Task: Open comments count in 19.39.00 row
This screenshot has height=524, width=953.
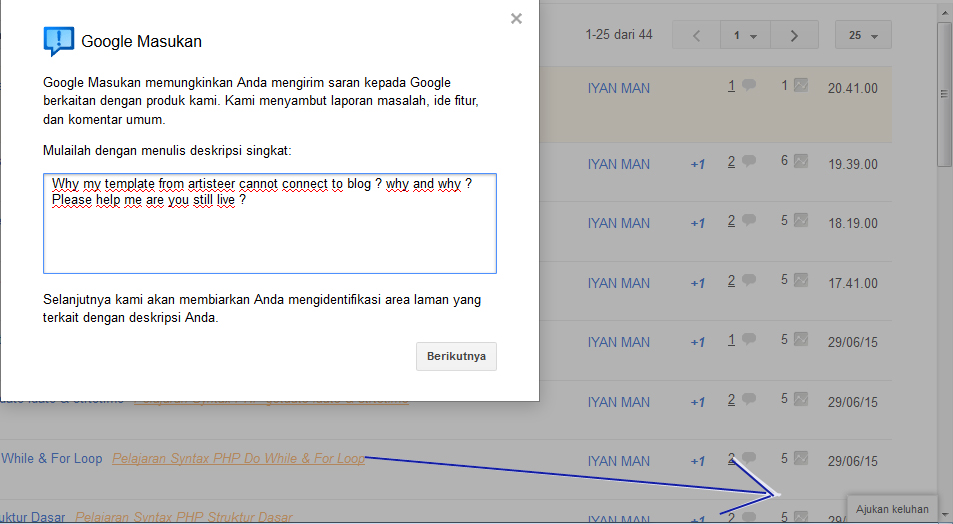Action: 731,161
